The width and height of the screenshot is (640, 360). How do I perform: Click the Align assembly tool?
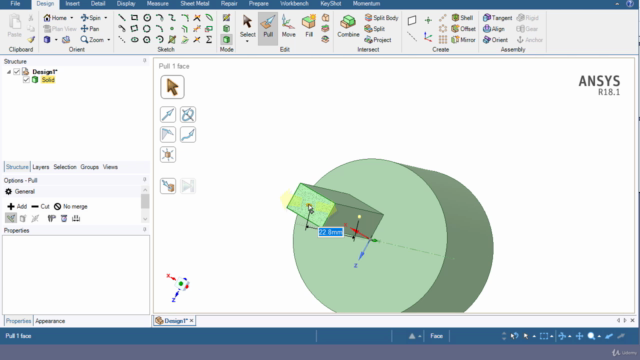[494, 29]
